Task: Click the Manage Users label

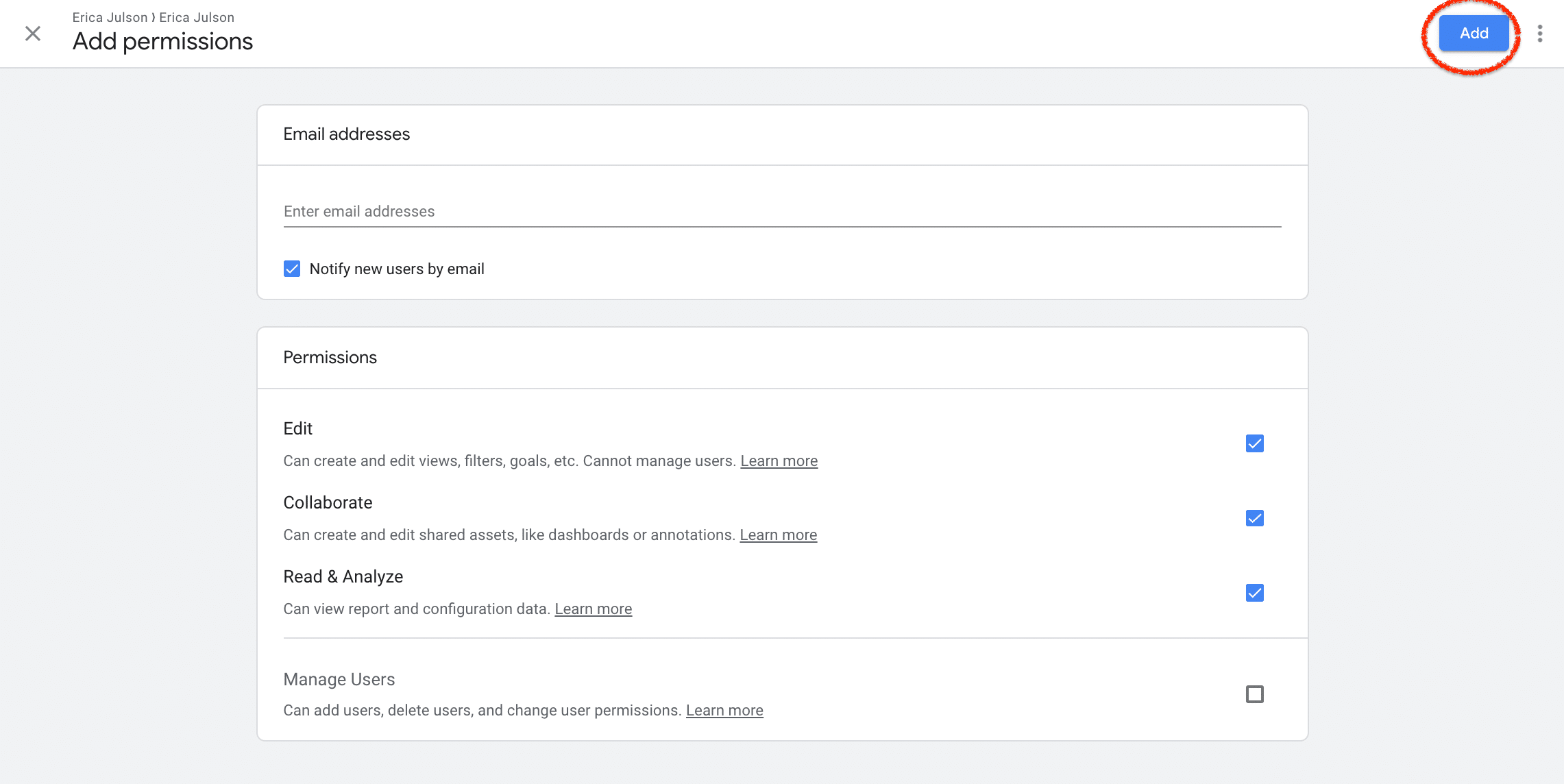Action: [x=339, y=679]
